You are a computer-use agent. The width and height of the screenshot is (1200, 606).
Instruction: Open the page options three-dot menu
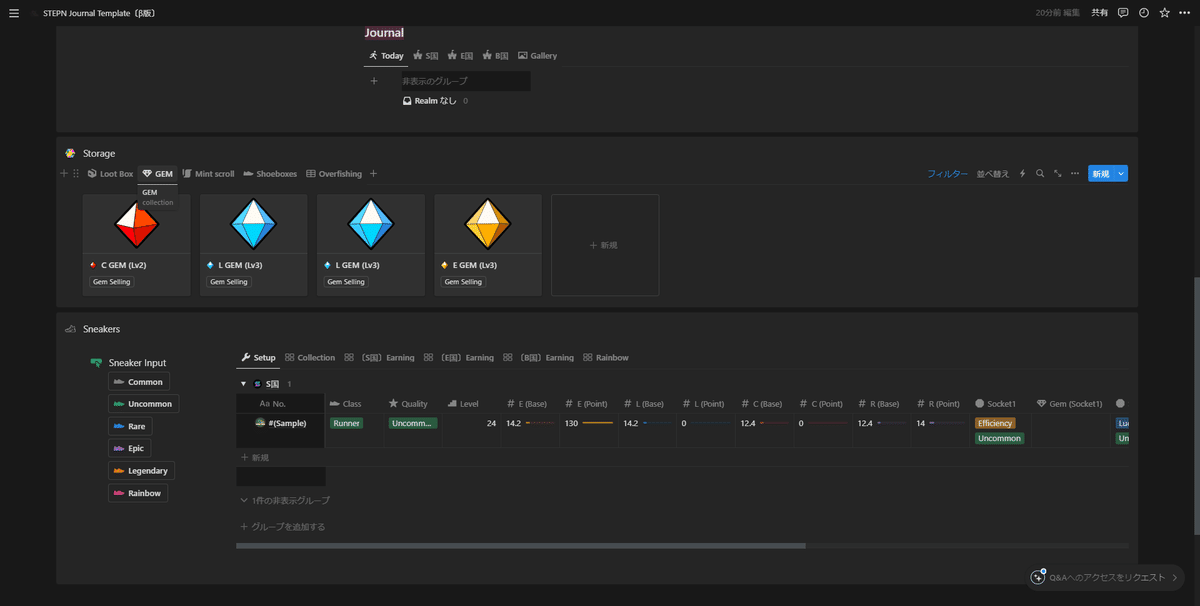1185,13
